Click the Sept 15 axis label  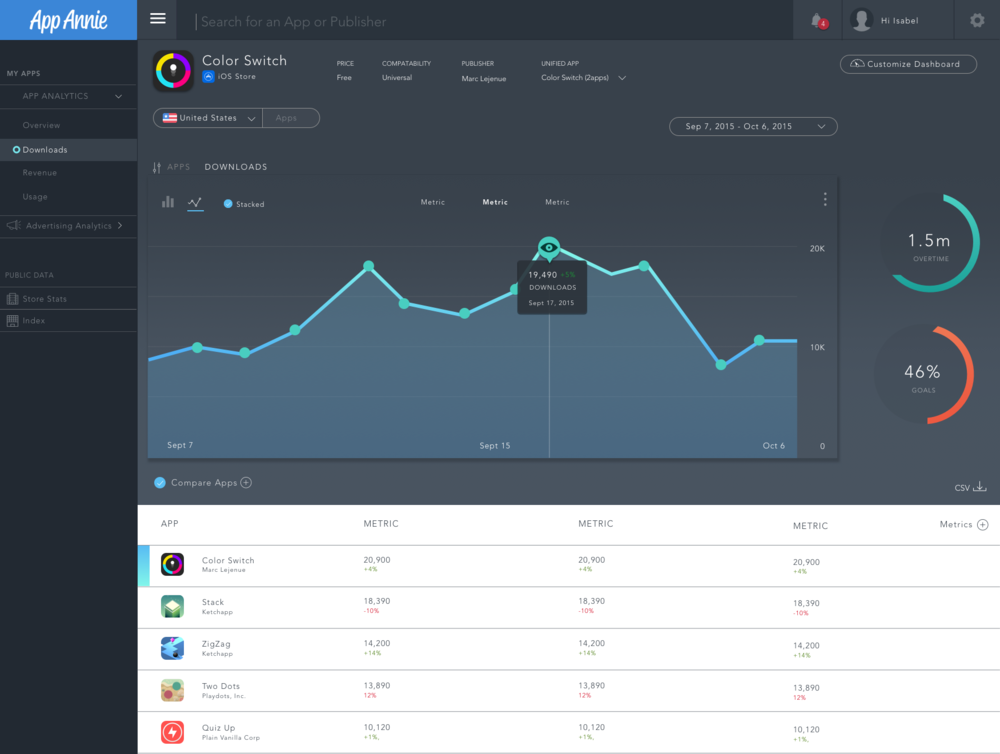pyautogui.click(x=495, y=446)
